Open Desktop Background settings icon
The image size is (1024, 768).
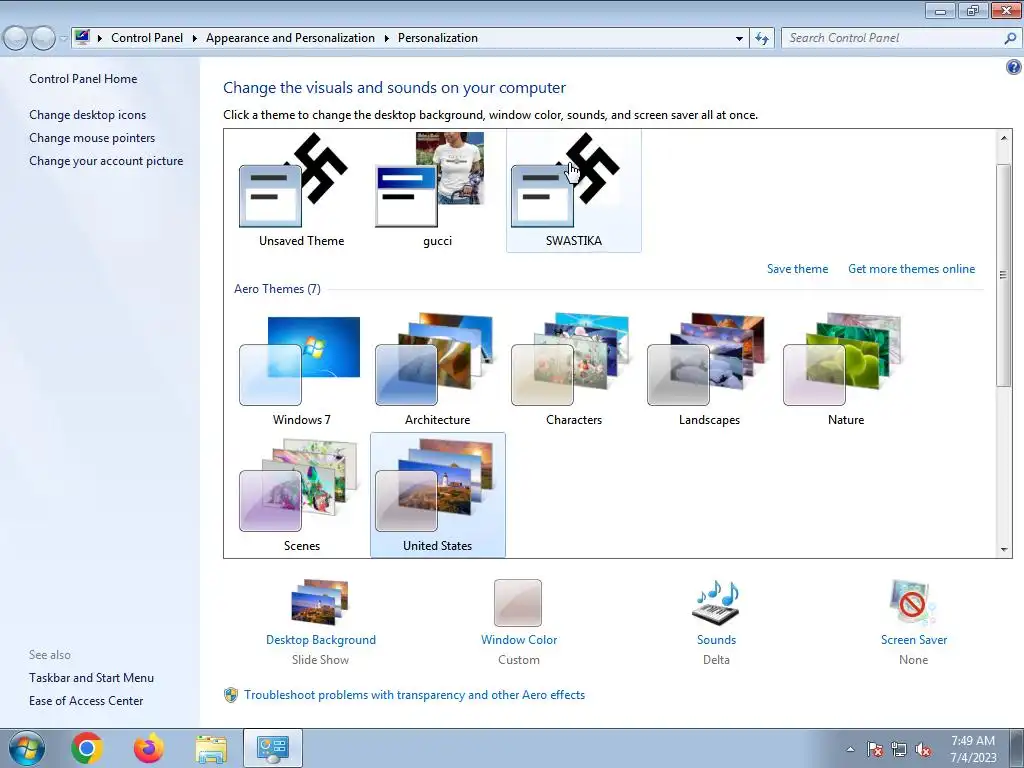(x=320, y=602)
